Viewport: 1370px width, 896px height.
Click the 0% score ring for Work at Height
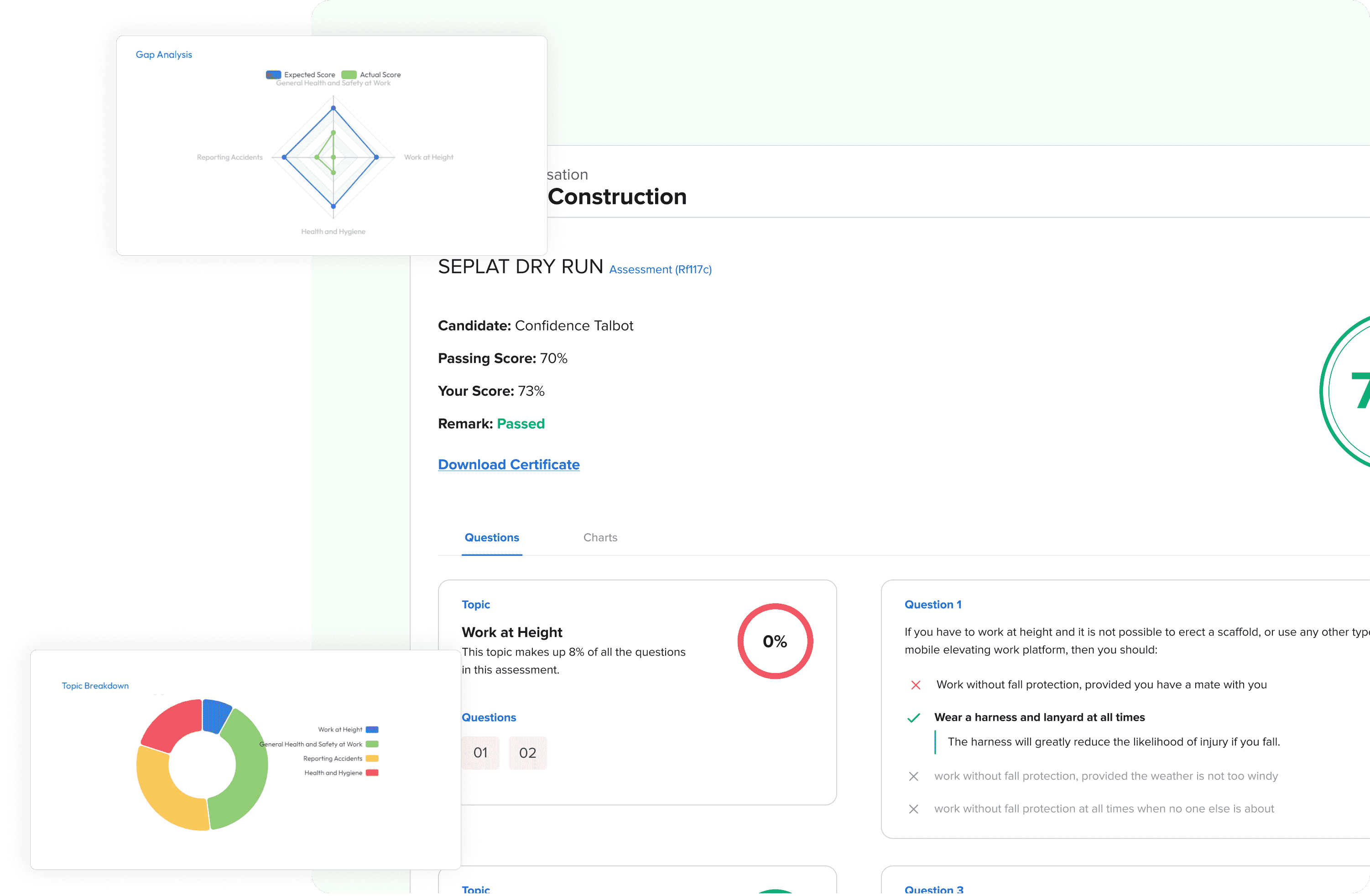click(x=775, y=641)
